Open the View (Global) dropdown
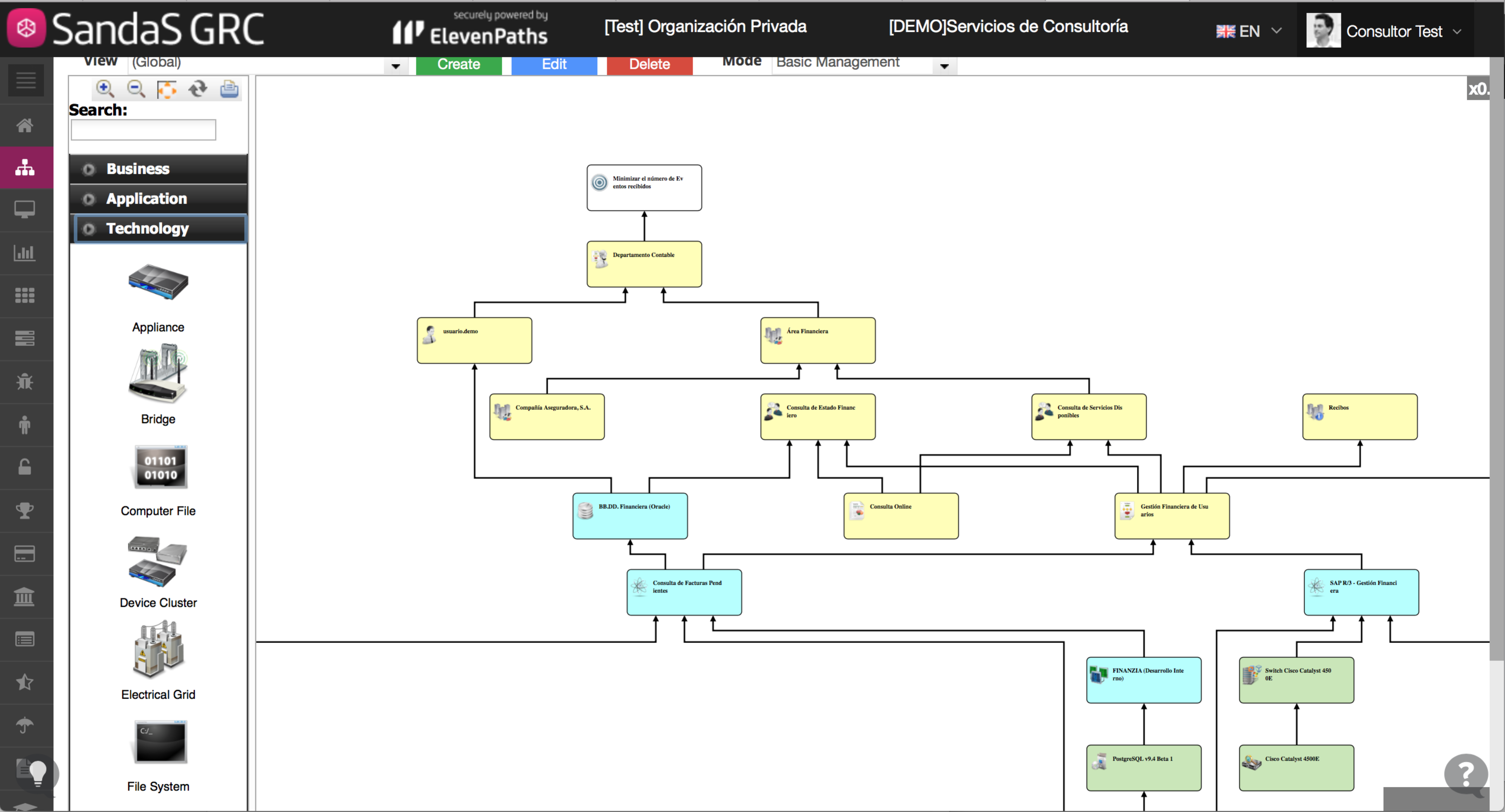Screen dimensions: 1505x812 tap(396, 66)
